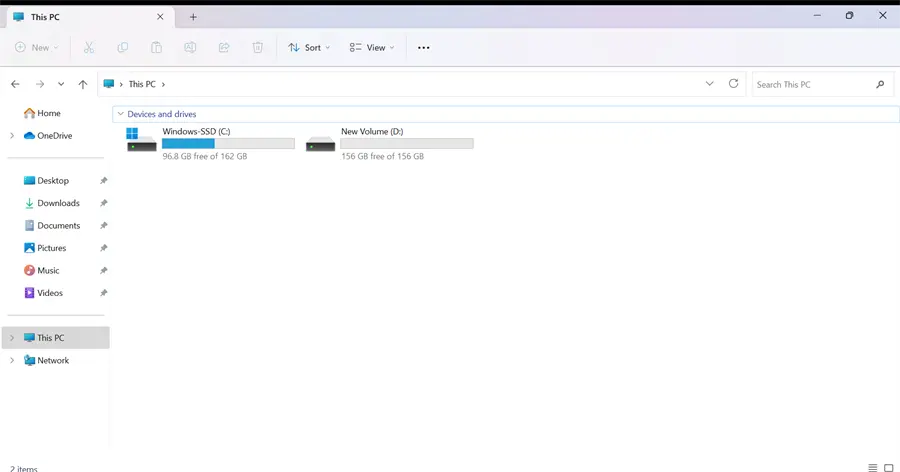Image resolution: width=900 pixels, height=472 pixels.
Task: Unpin Pictures using its pin icon
Action: (x=103, y=248)
